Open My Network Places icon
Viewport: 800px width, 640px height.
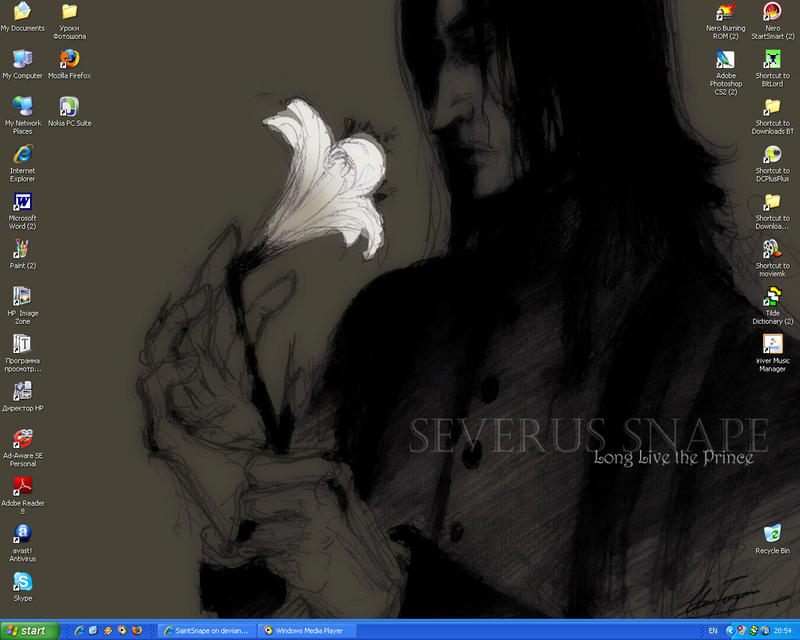22,115
